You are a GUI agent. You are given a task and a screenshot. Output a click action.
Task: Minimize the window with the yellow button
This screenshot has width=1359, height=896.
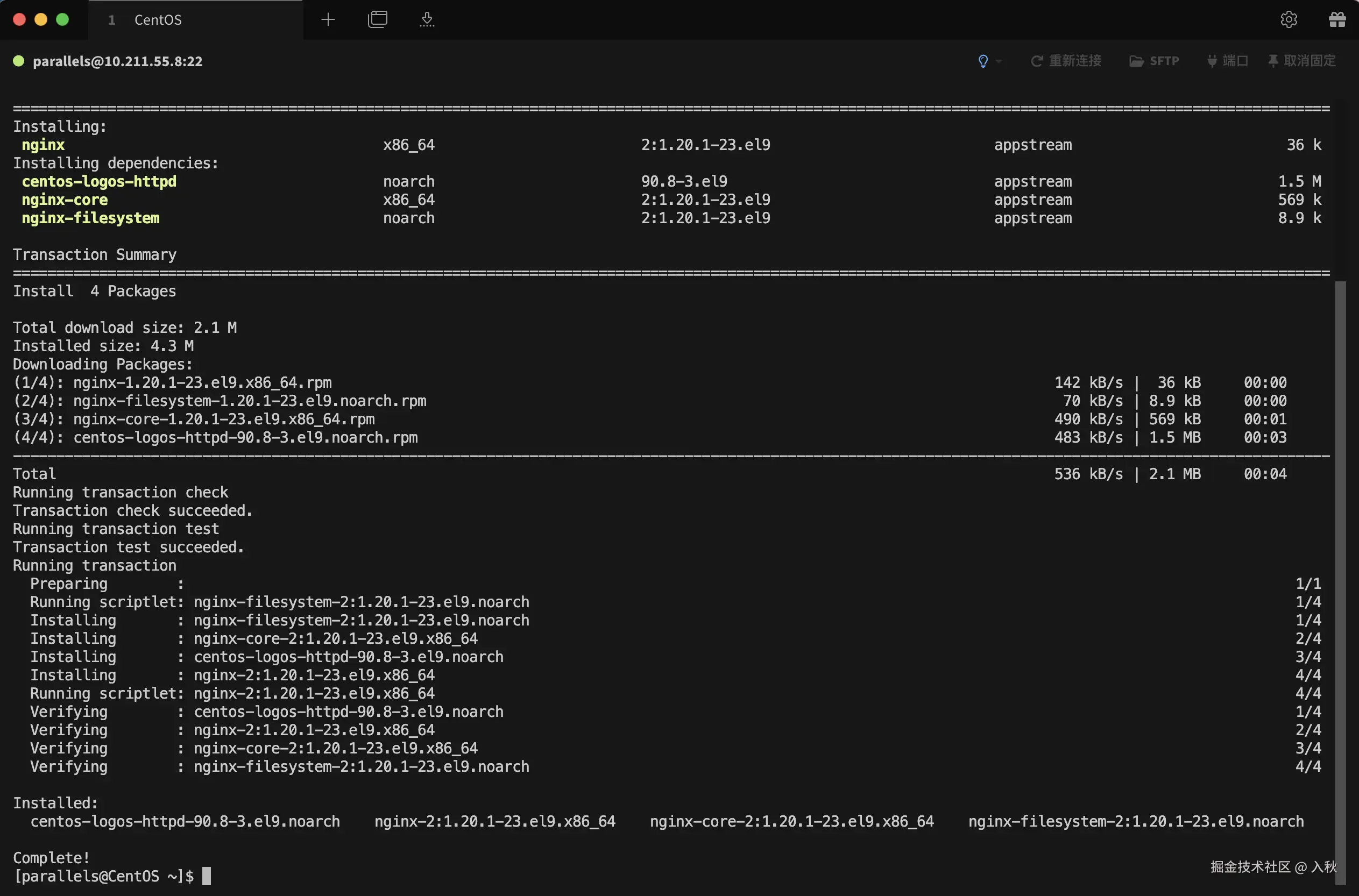tap(40, 20)
